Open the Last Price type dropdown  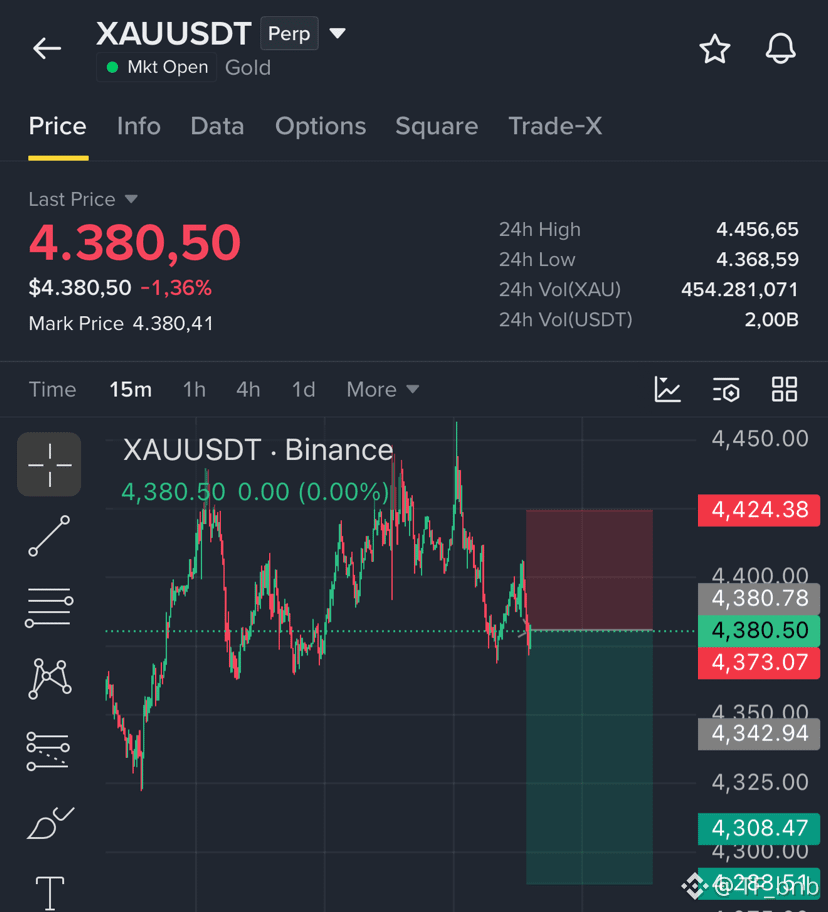(131, 200)
